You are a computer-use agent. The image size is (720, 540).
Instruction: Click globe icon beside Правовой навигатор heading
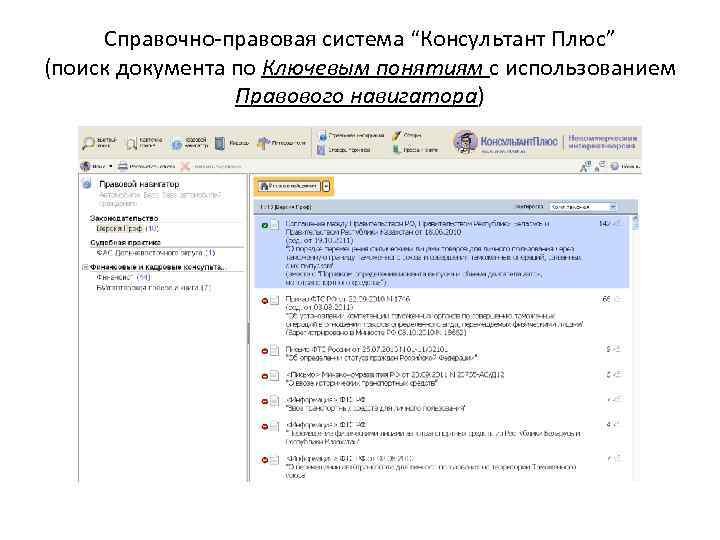click(x=86, y=185)
